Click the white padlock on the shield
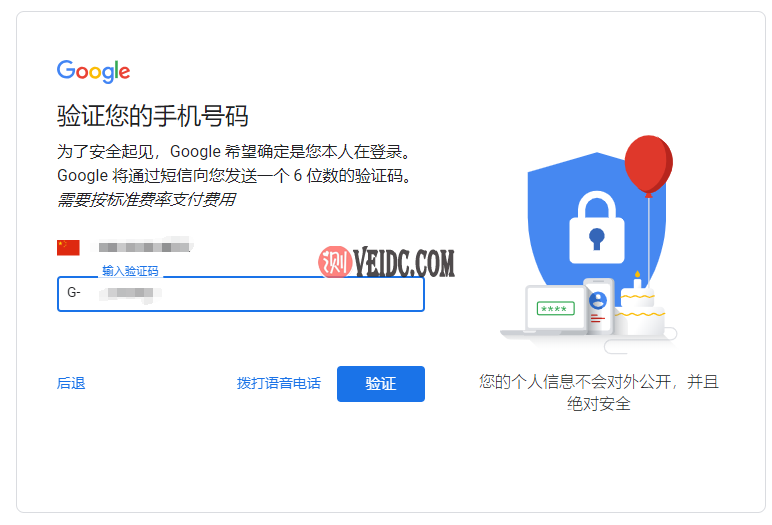 tap(597, 227)
